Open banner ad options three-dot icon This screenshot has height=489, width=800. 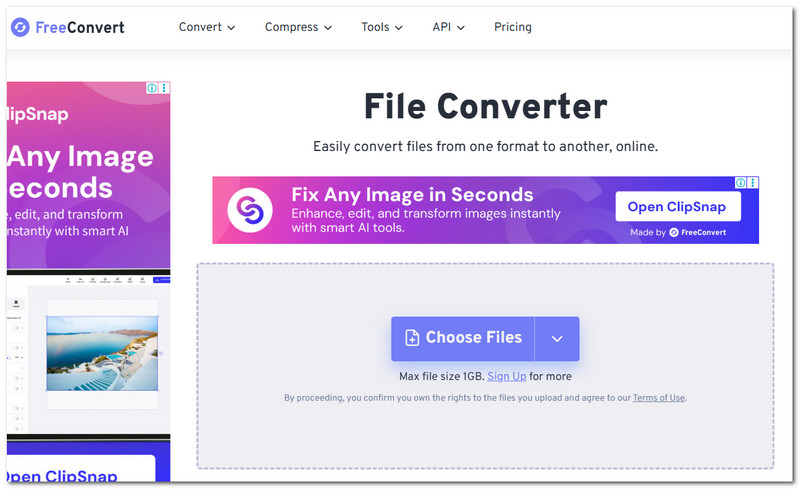tap(753, 183)
